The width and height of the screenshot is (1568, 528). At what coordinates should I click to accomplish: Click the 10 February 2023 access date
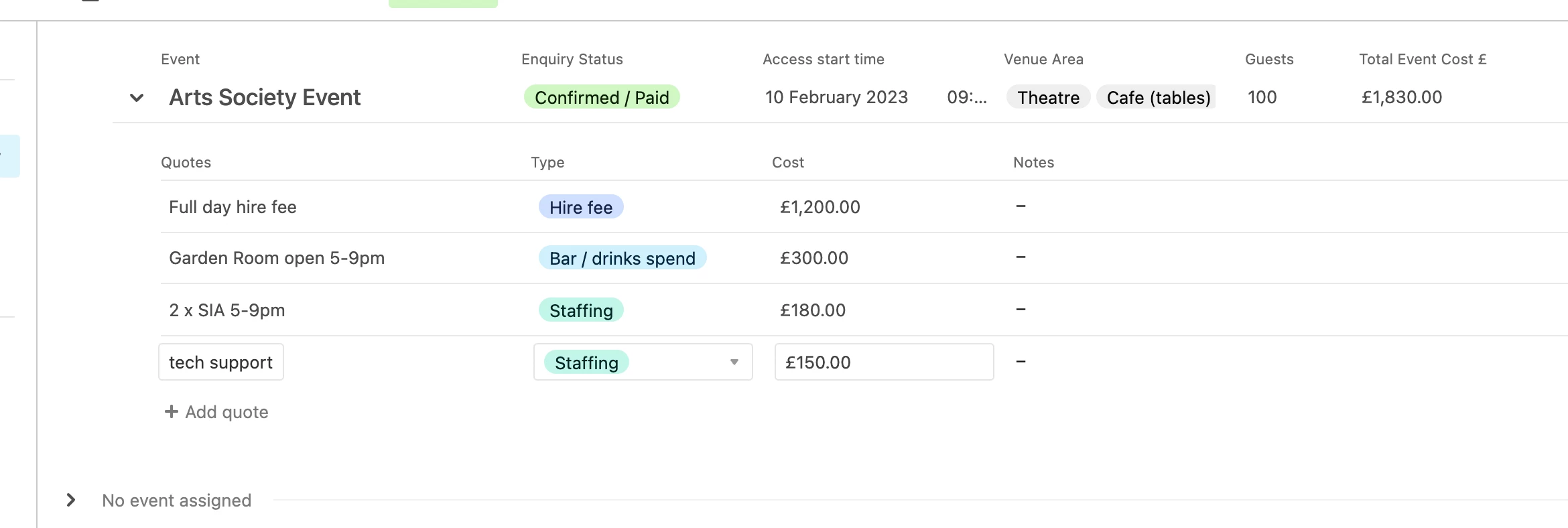click(836, 98)
